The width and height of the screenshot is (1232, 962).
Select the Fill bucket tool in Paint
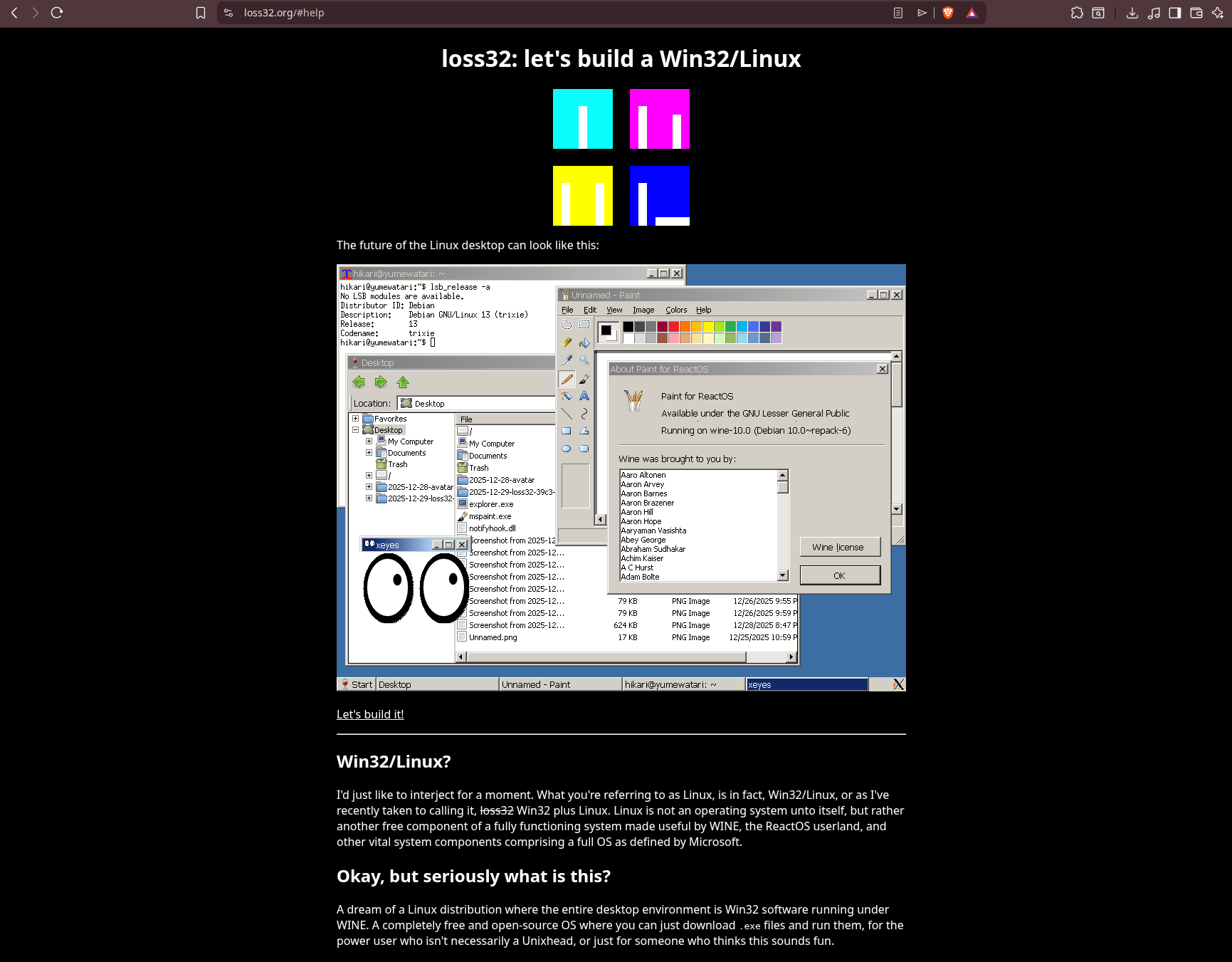584,343
